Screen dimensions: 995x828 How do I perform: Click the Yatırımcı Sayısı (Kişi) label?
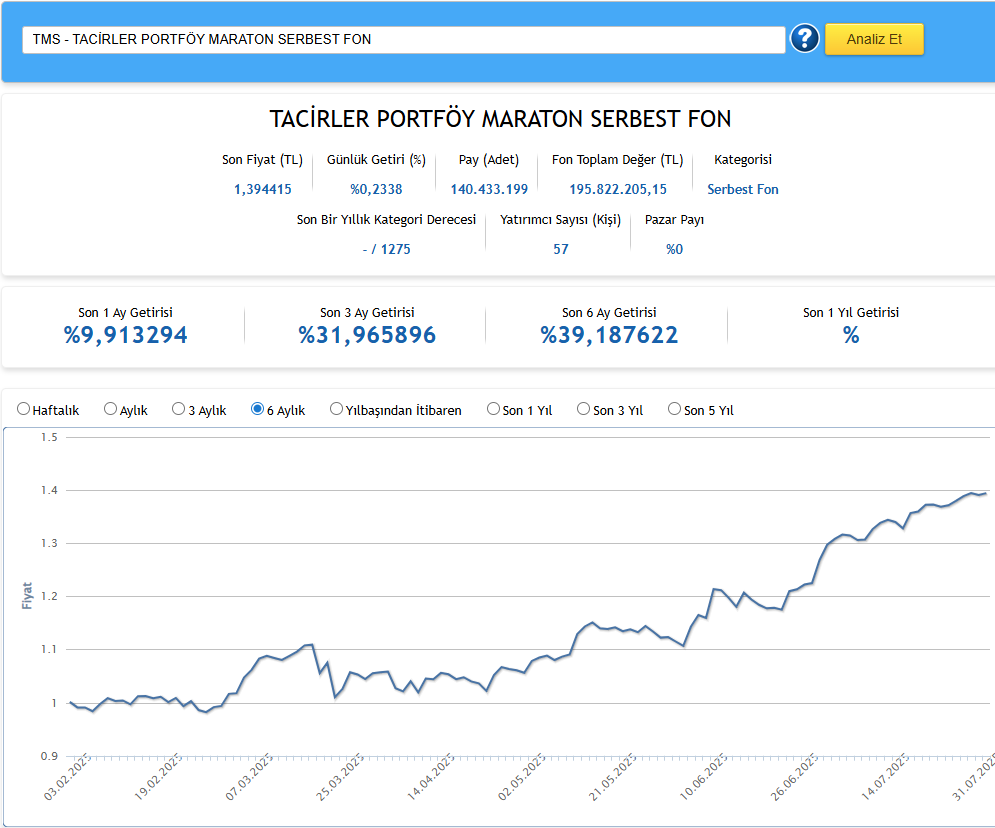[x=561, y=220]
